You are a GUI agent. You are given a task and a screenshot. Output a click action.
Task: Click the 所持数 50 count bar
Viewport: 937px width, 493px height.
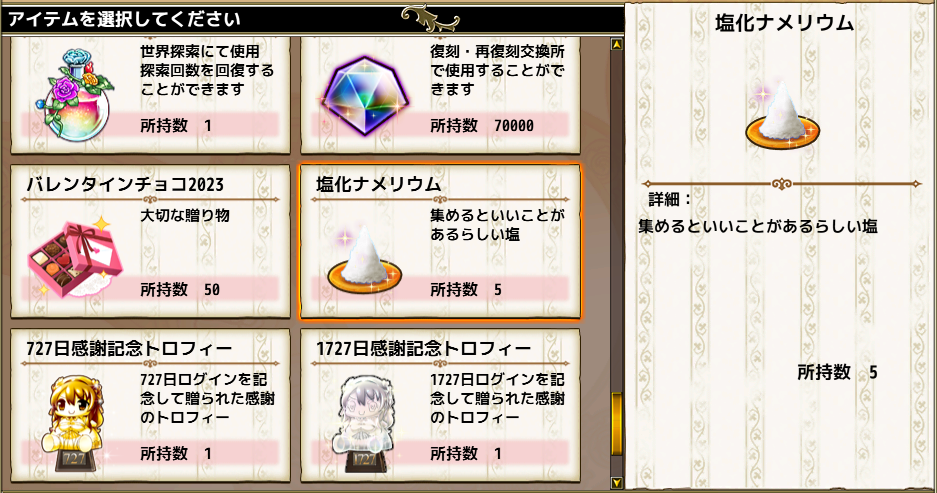(151, 289)
